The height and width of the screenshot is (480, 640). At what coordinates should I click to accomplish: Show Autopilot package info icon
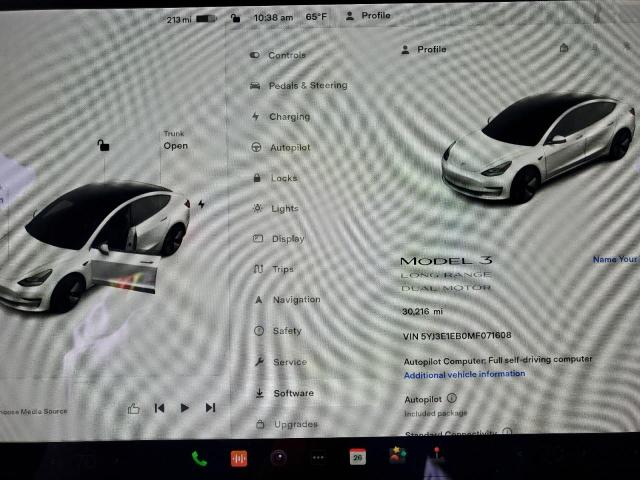pos(451,398)
